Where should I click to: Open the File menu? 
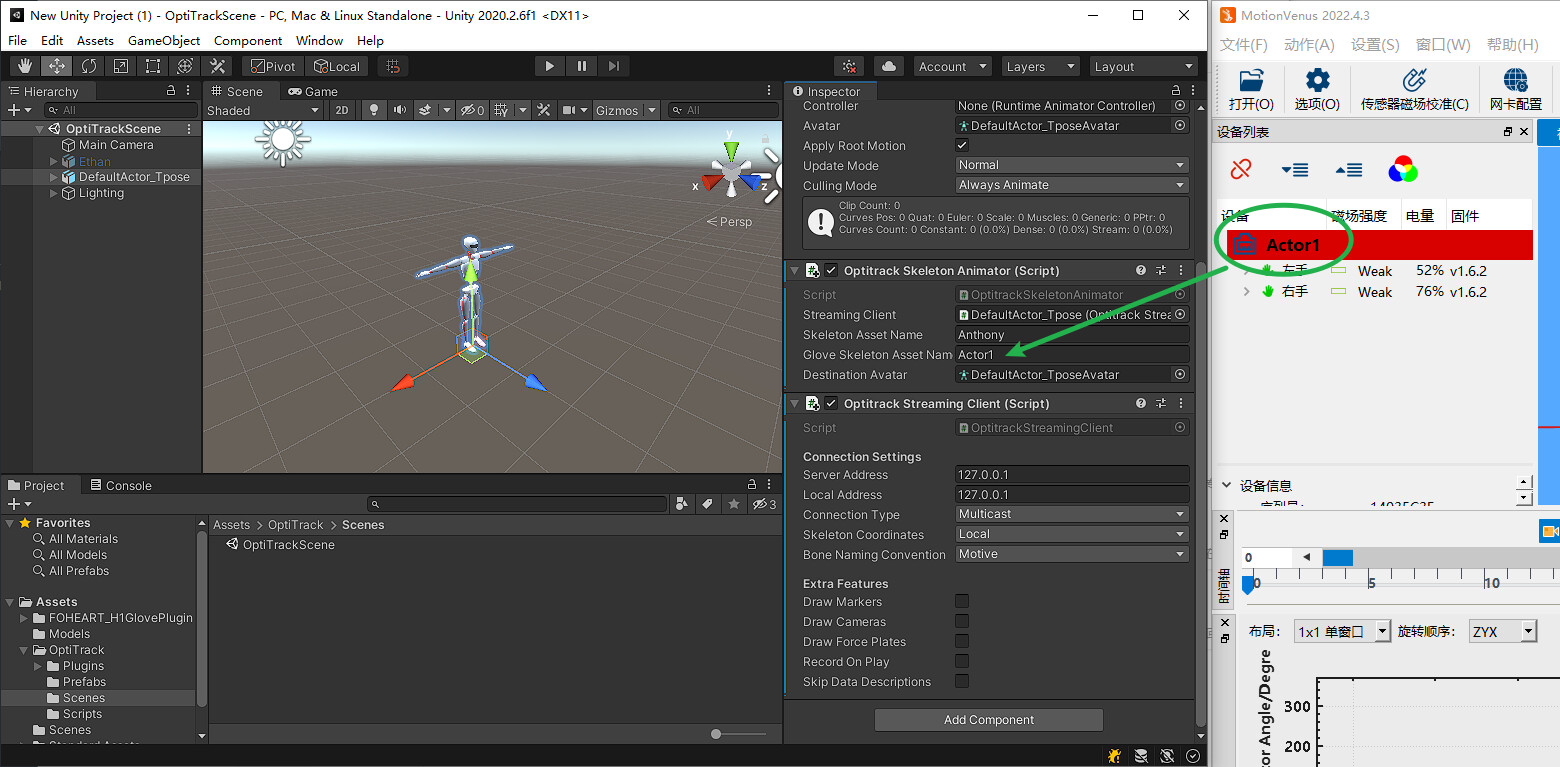tap(17, 40)
